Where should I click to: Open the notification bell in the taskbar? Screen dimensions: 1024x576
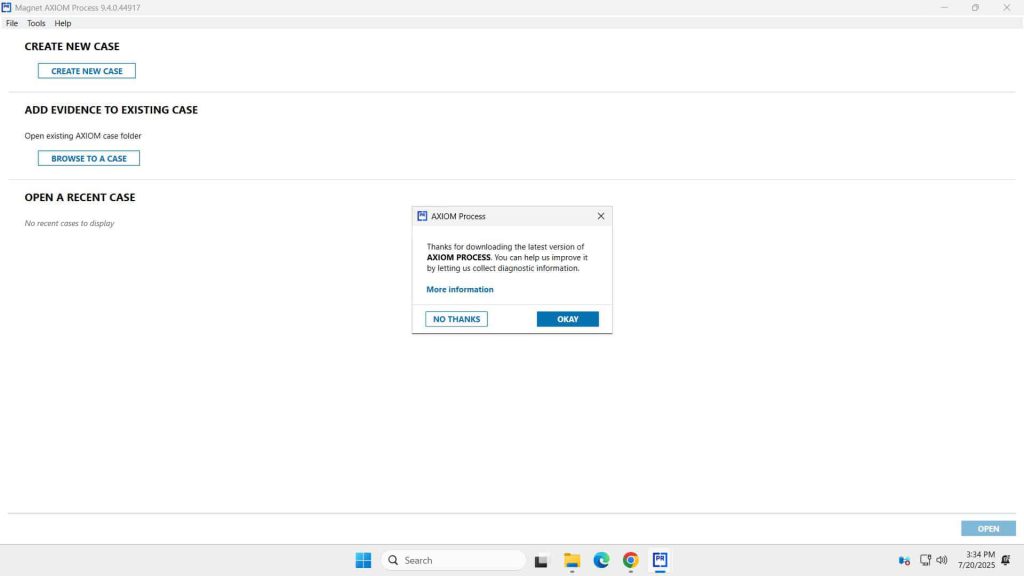pos(1005,560)
